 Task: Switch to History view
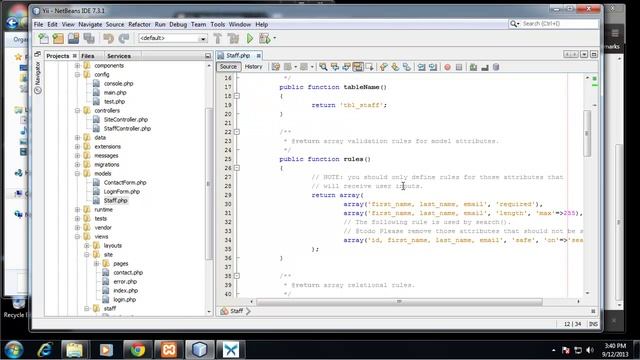tap(253, 67)
